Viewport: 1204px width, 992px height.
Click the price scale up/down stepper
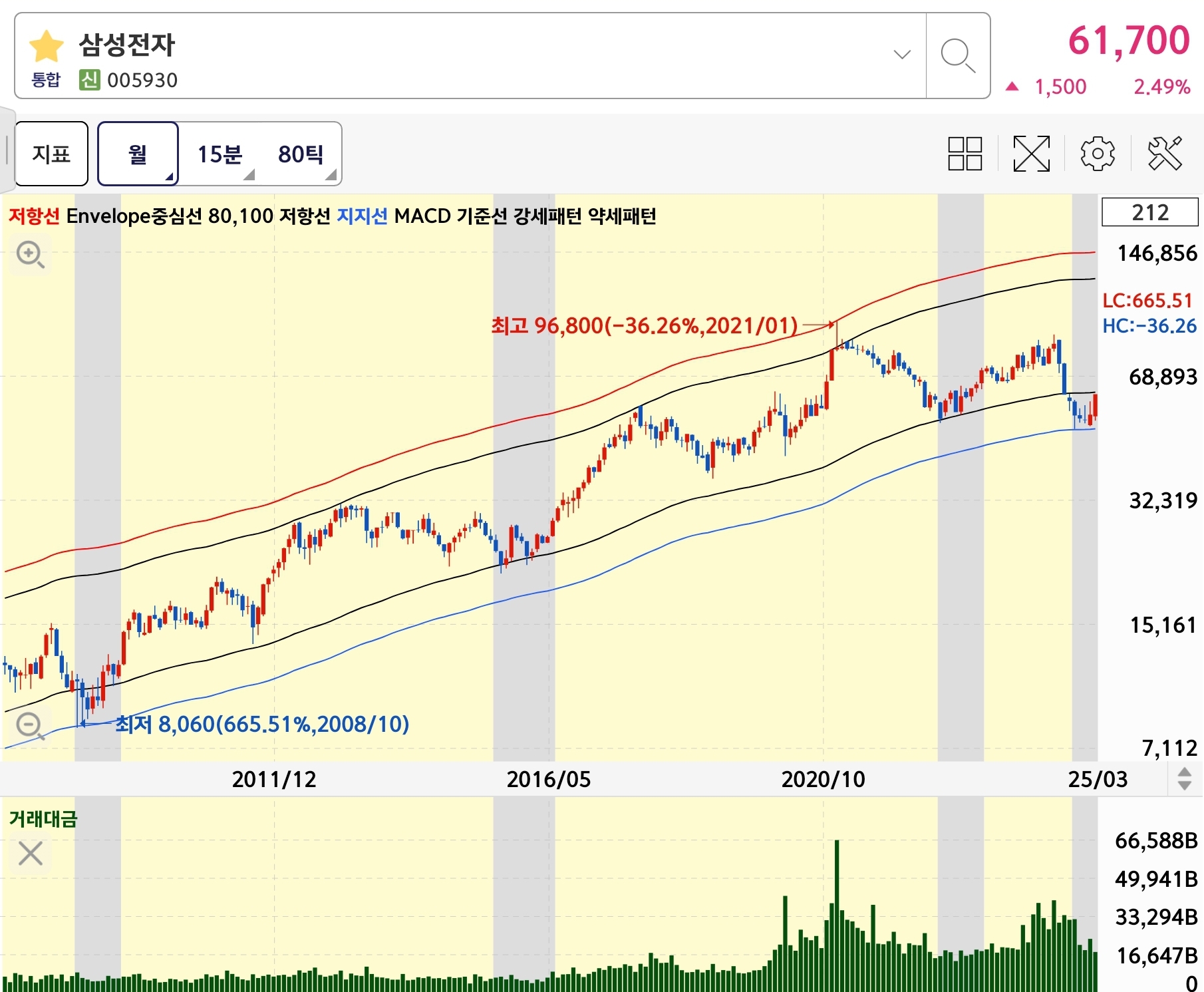pyautogui.click(x=1184, y=778)
